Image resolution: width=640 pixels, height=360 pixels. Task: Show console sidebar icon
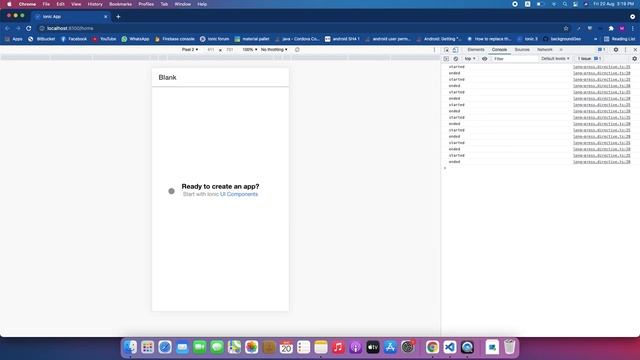446,59
